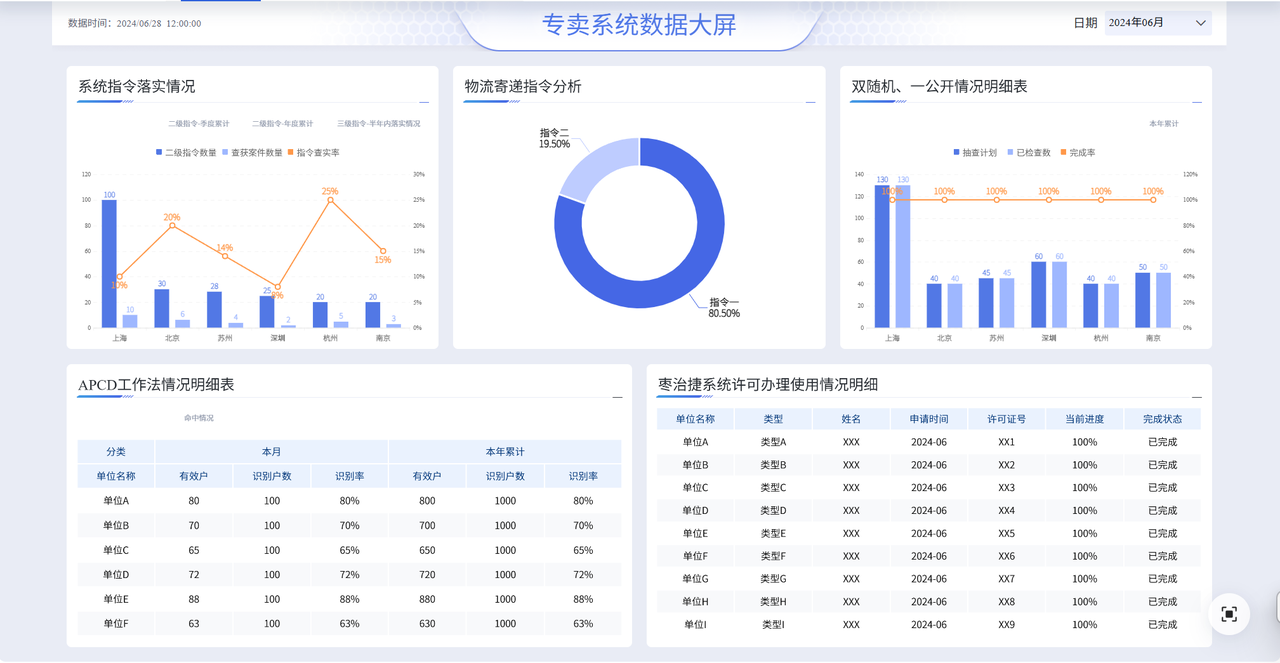The image size is (1280, 663).
Task: Click the 单位I cell
Action: 695,625
